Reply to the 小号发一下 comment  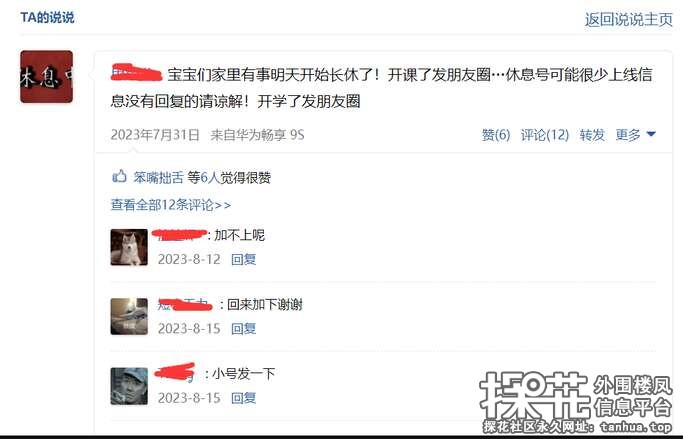[243, 398]
